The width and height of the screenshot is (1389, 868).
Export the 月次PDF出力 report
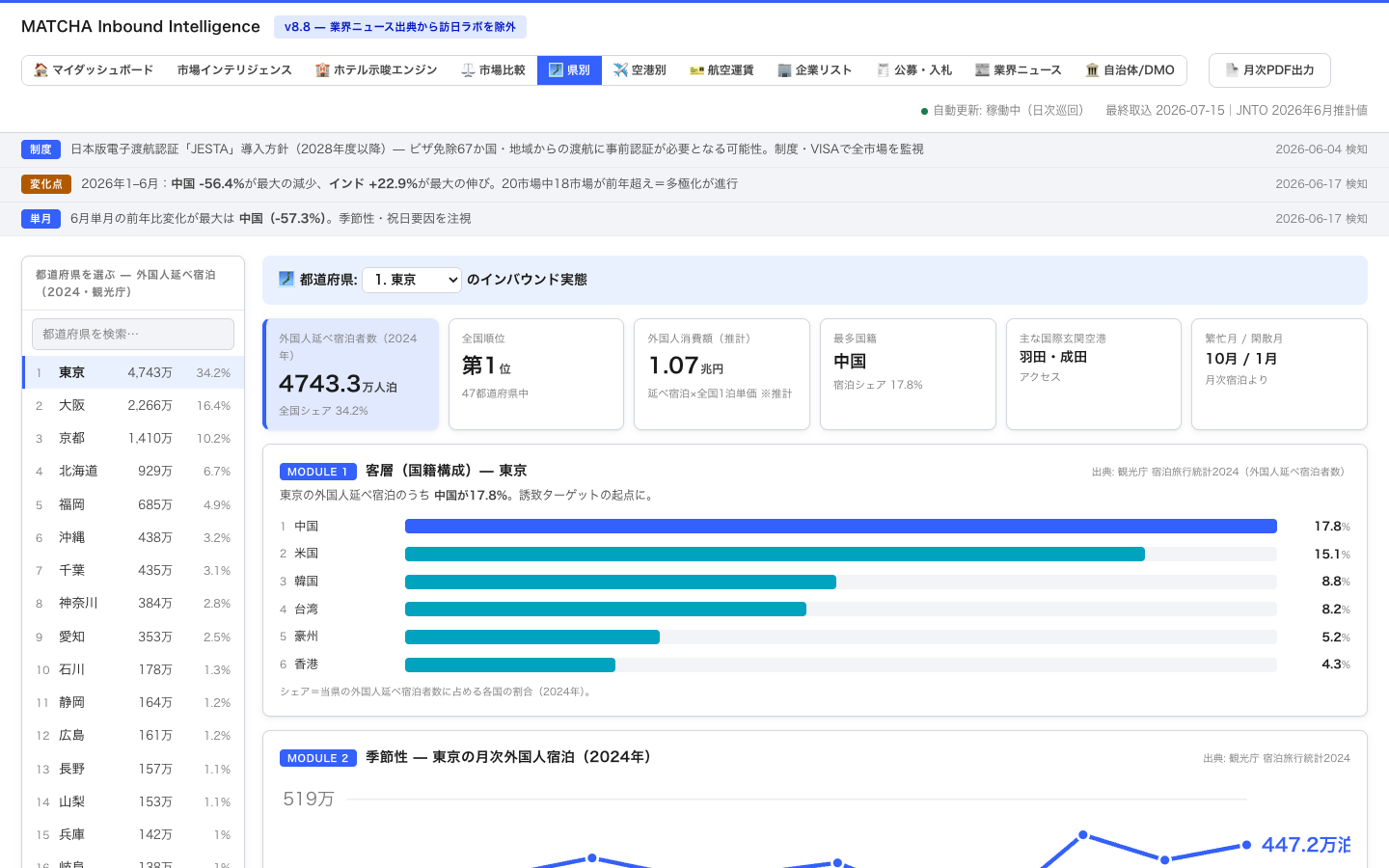click(1269, 70)
